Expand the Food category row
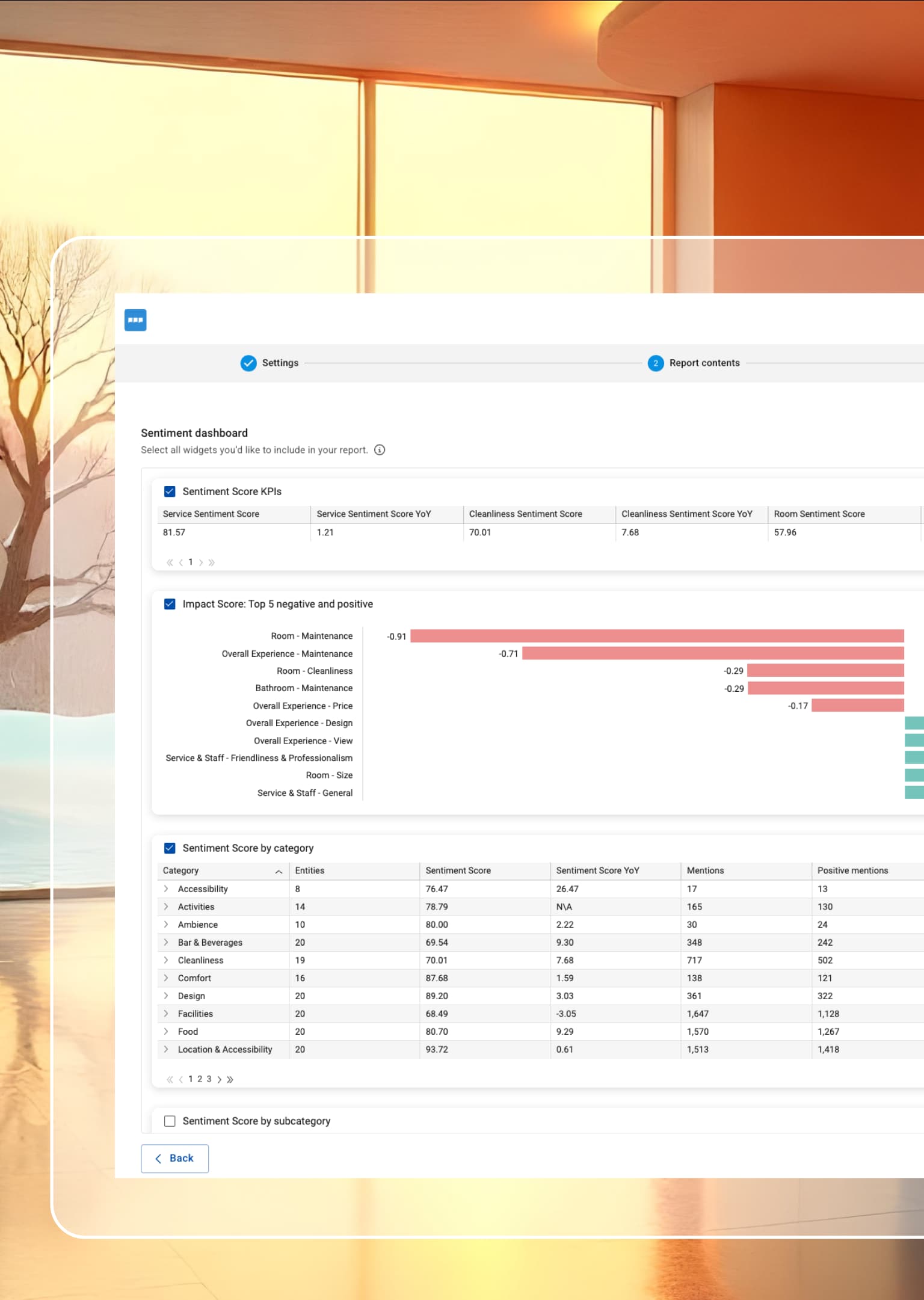The height and width of the screenshot is (1300, 924). tap(166, 1032)
